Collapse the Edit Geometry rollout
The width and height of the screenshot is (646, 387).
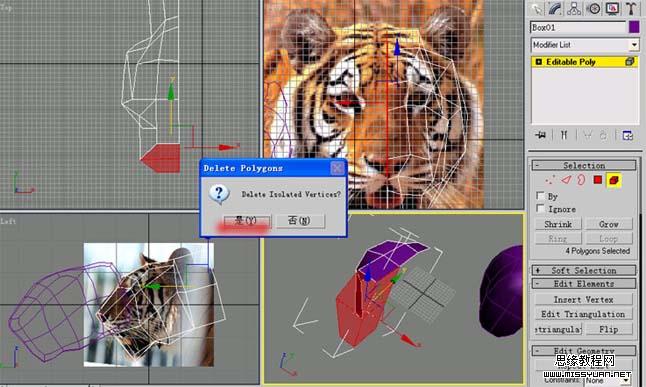pos(584,351)
